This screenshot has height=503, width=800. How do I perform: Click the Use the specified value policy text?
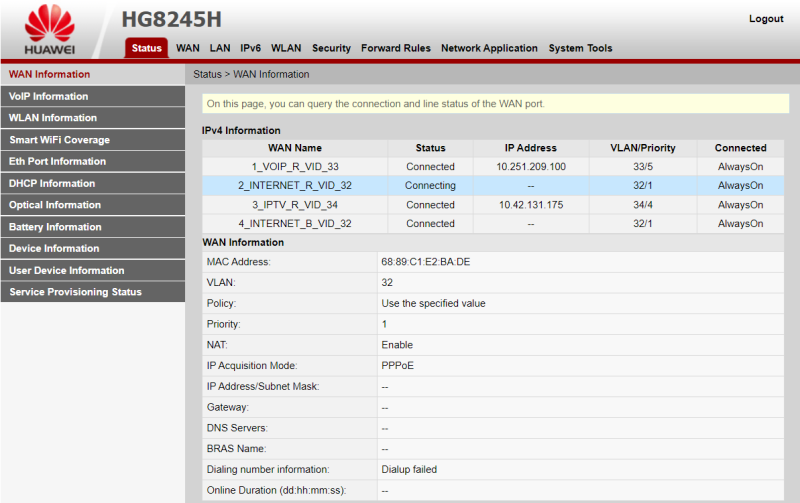(x=433, y=304)
